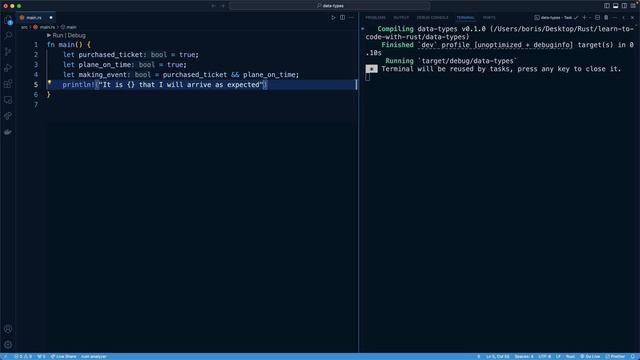Switch to the Debug Console tab
640x360 pixels.
(432, 18)
